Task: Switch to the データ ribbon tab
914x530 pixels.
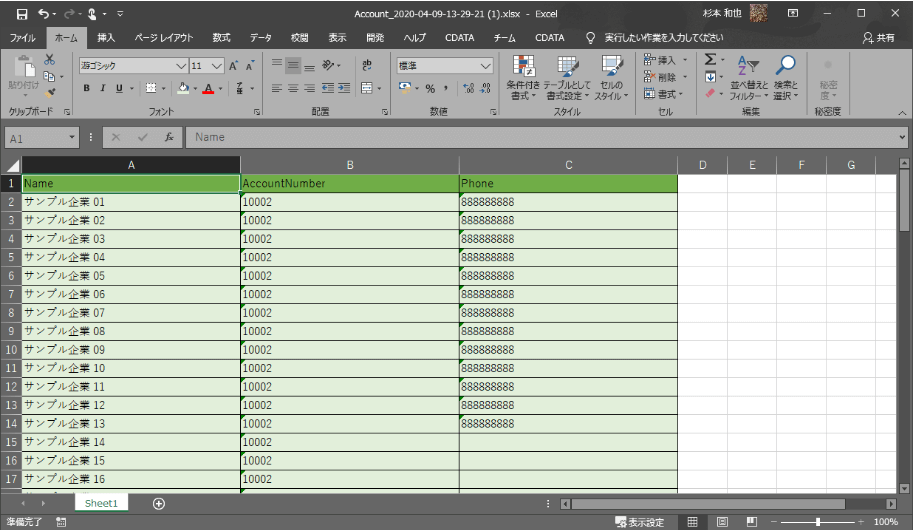Action: [260, 38]
